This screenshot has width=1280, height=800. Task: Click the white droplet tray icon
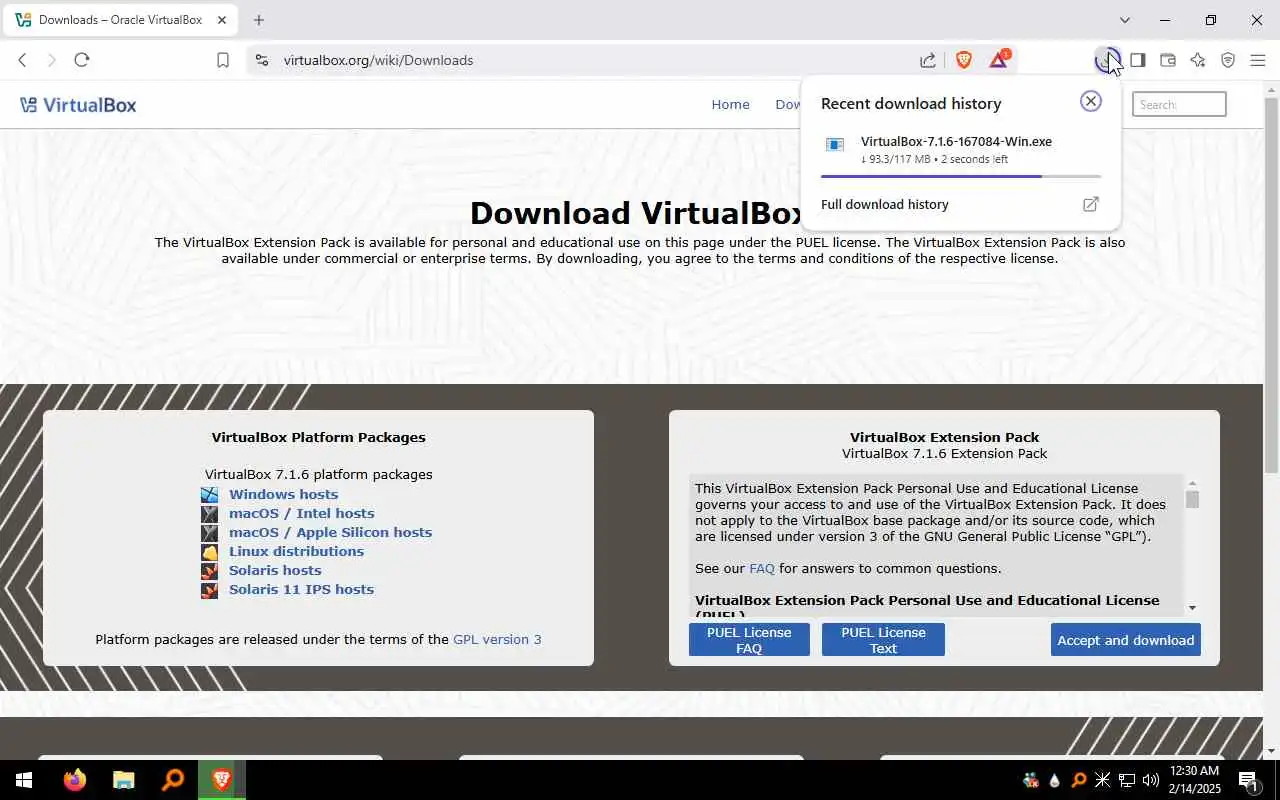1055,780
